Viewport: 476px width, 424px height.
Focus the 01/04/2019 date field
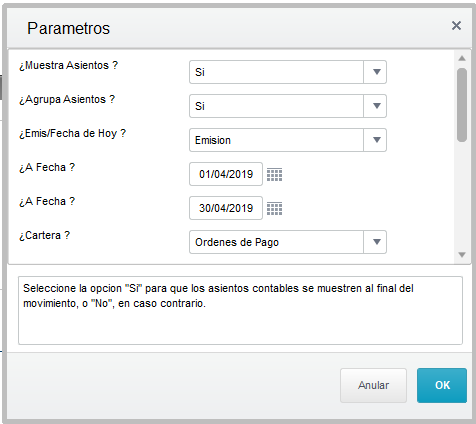click(x=226, y=174)
